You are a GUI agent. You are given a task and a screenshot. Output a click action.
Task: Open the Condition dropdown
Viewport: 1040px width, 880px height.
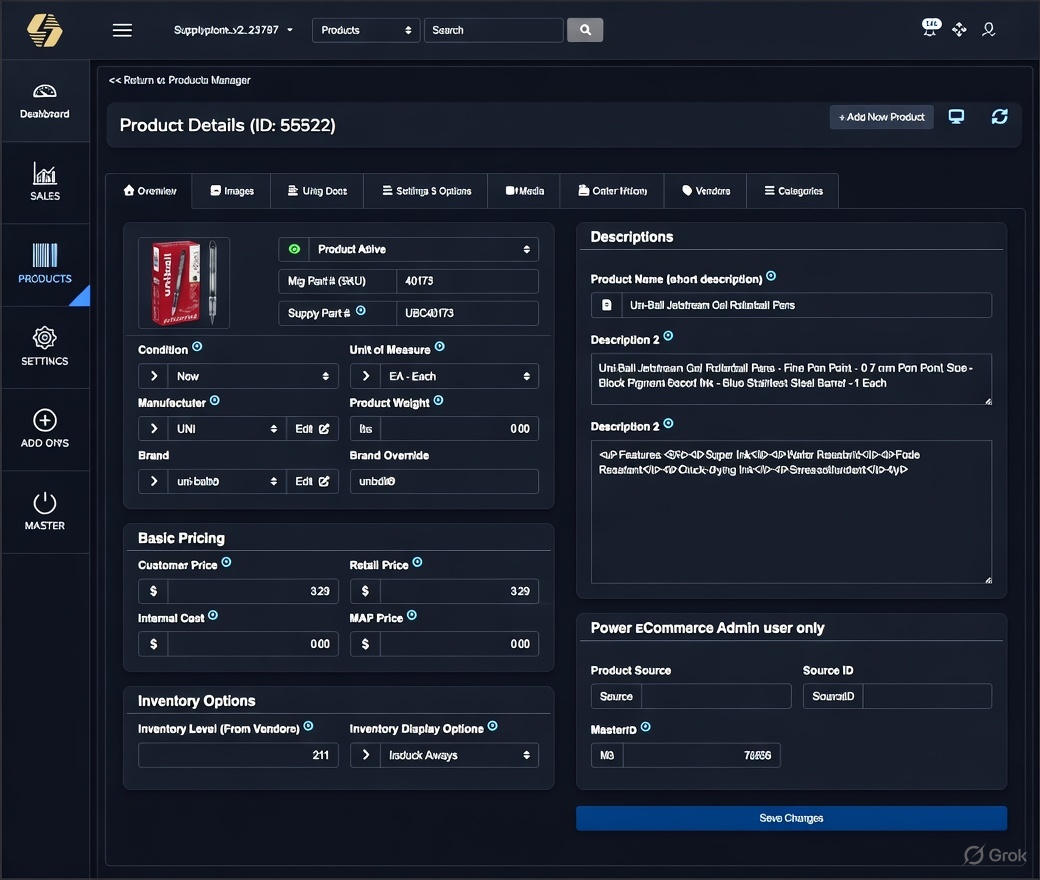pyautogui.click(x=250, y=376)
